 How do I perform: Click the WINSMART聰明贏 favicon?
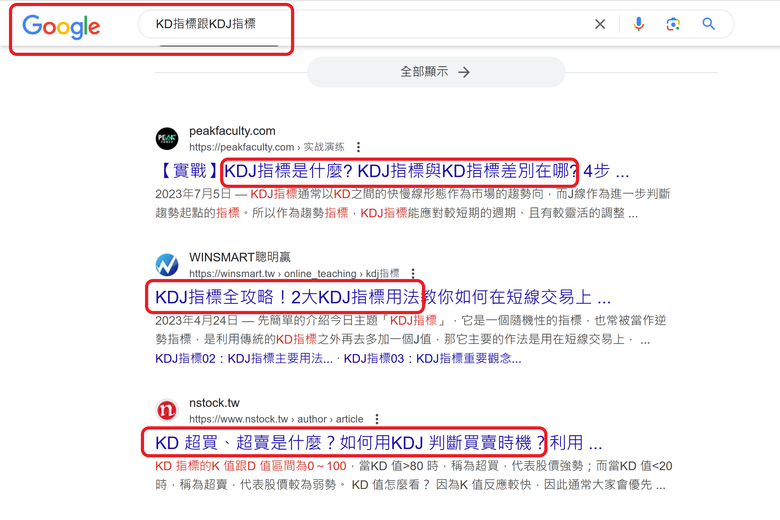(167, 265)
